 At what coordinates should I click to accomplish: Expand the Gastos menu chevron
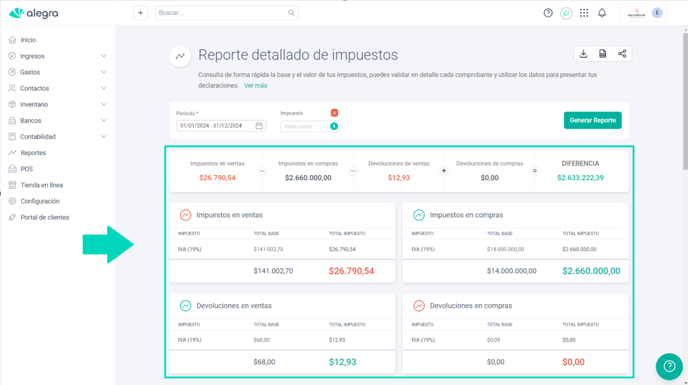104,72
